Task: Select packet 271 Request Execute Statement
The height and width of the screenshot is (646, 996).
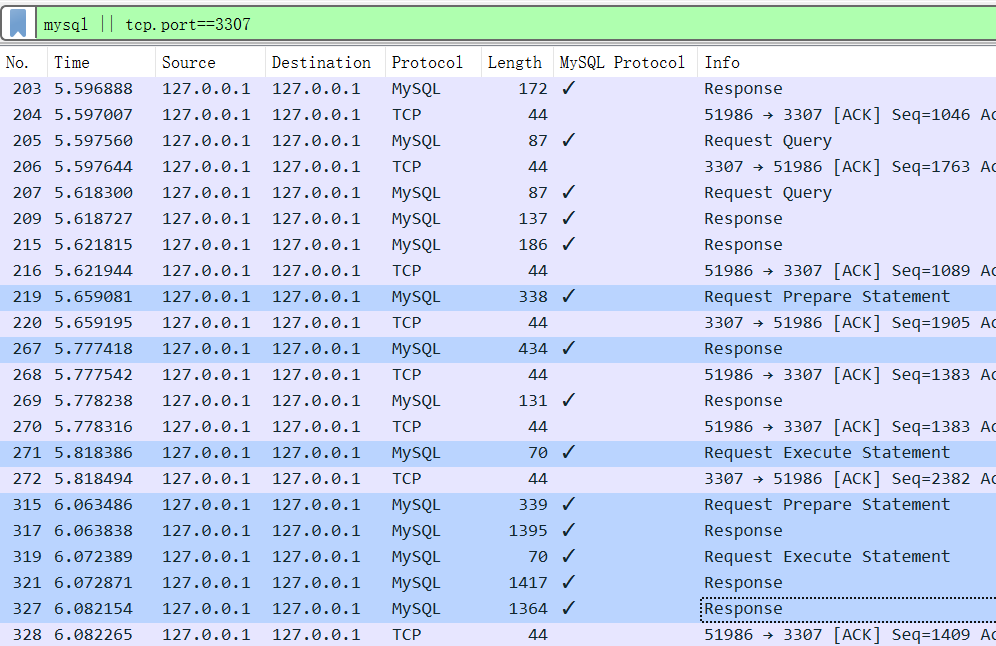Action: 826,453
